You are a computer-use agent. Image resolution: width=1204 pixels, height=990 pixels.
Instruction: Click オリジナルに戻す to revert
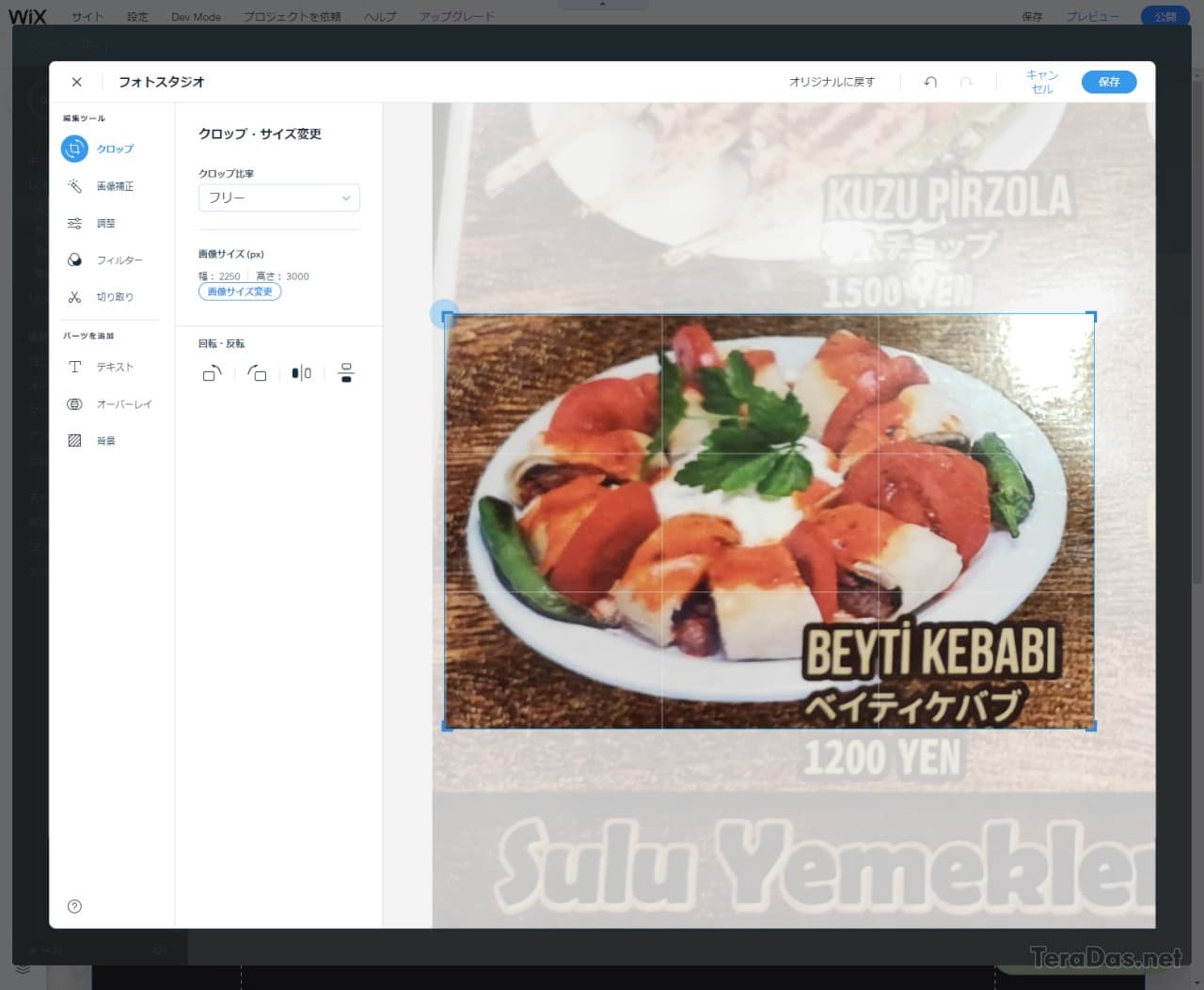click(x=832, y=82)
